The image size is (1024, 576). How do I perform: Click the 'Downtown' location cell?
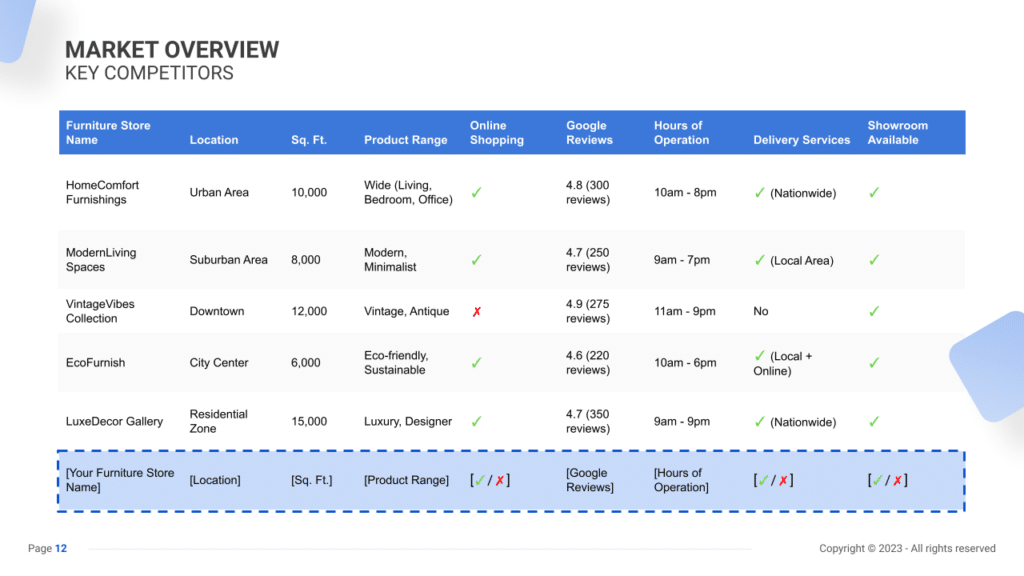(217, 312)
